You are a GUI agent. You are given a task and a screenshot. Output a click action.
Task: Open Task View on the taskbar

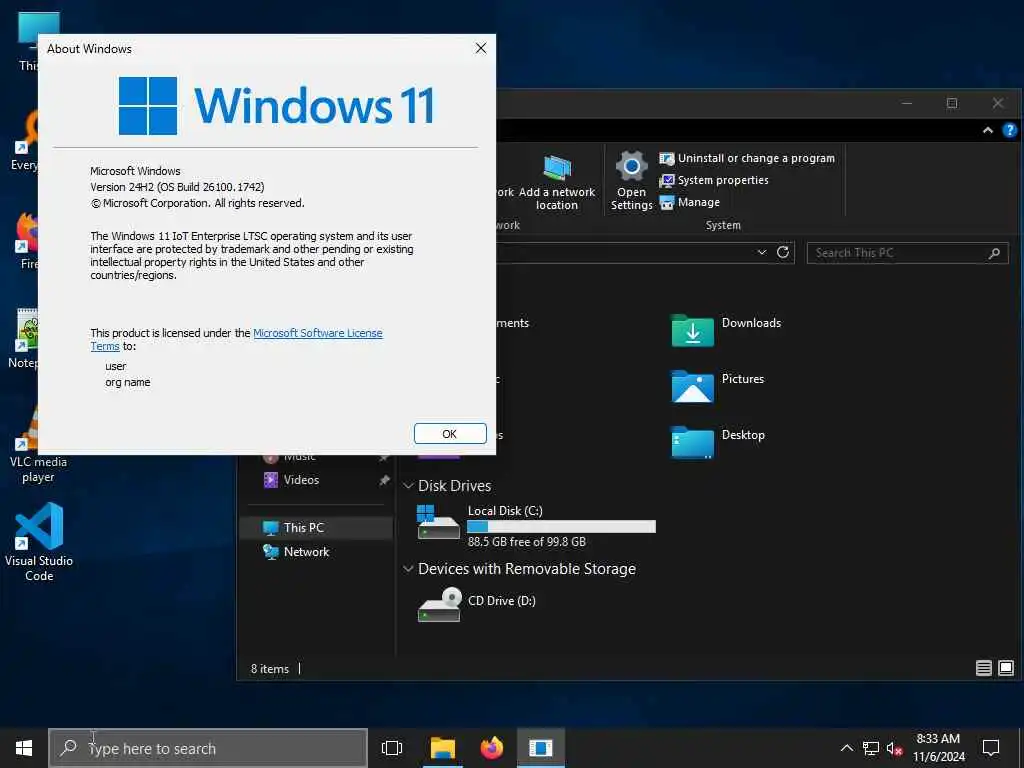[x=392, y=748]
